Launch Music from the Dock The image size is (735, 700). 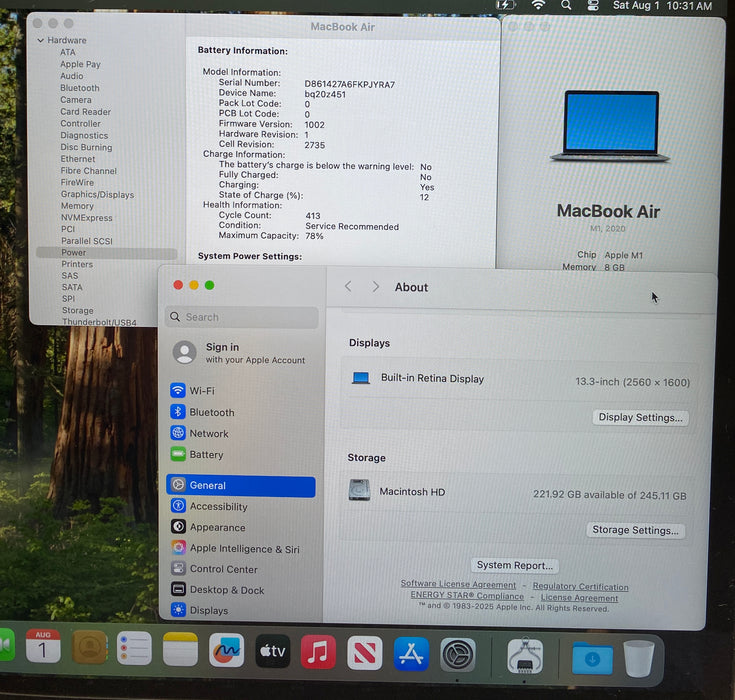318,652
